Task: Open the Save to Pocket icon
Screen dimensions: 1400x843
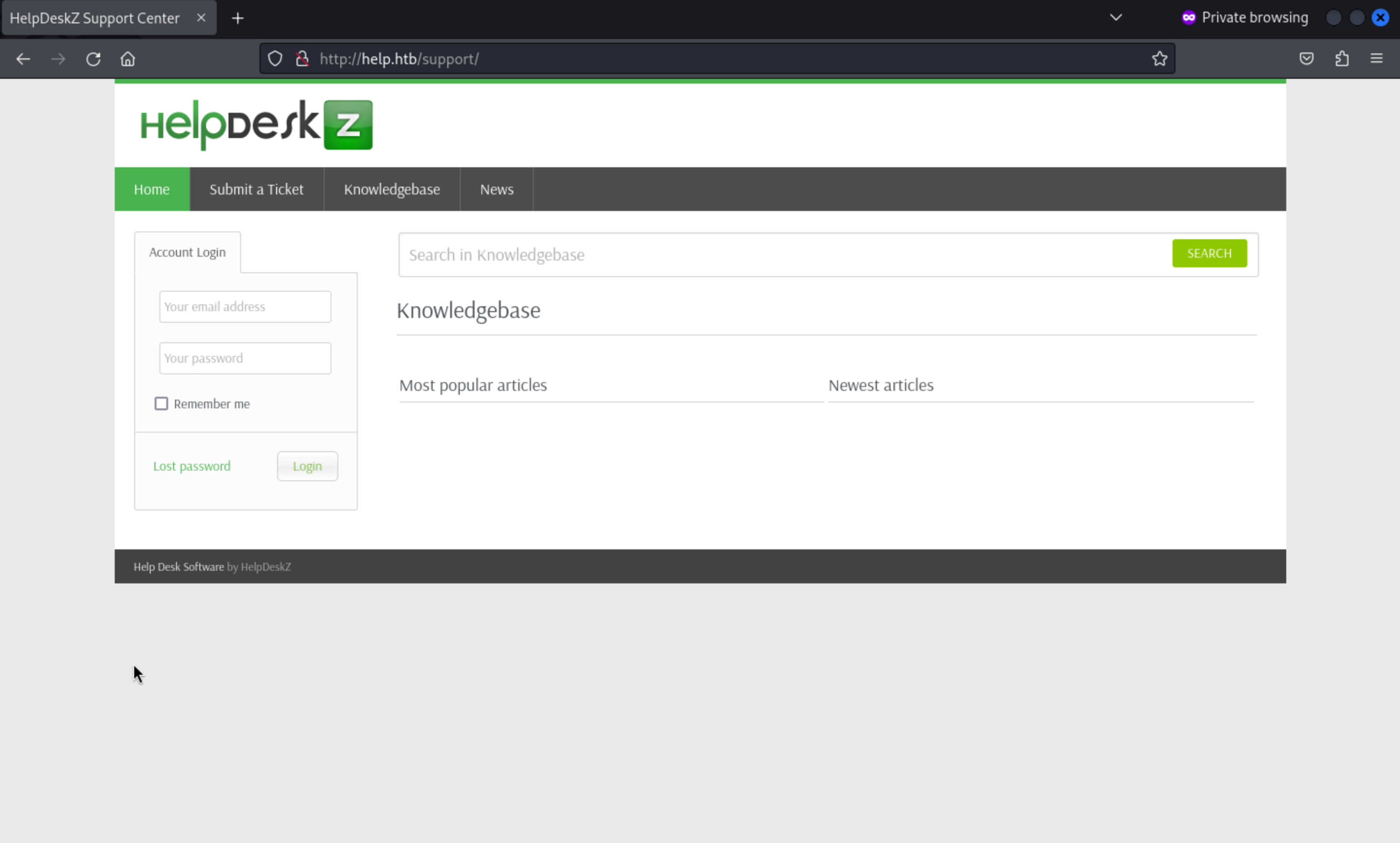Action: [1306, 58]
